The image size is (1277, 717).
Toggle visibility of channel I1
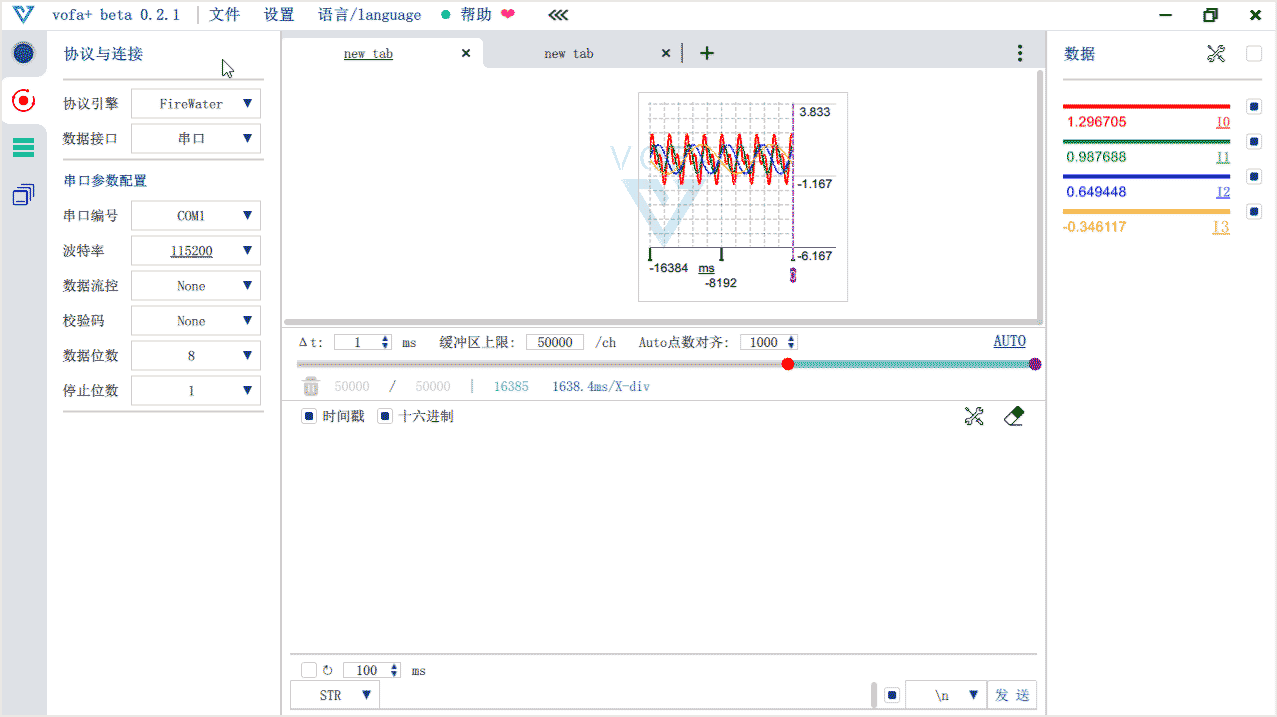coord(1254,141)
